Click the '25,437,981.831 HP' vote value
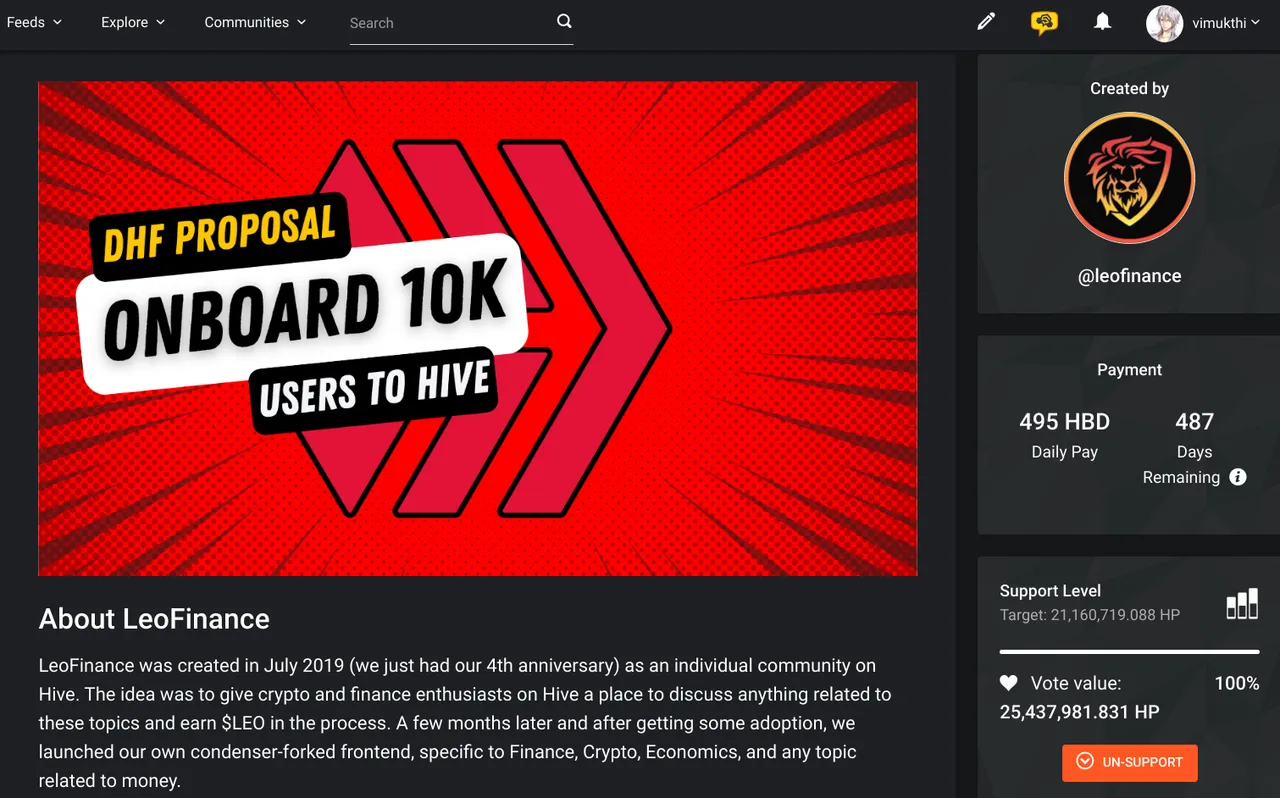Viewport: 1280px width, 798px height. pyautogui.click(x=1080, y=712)
